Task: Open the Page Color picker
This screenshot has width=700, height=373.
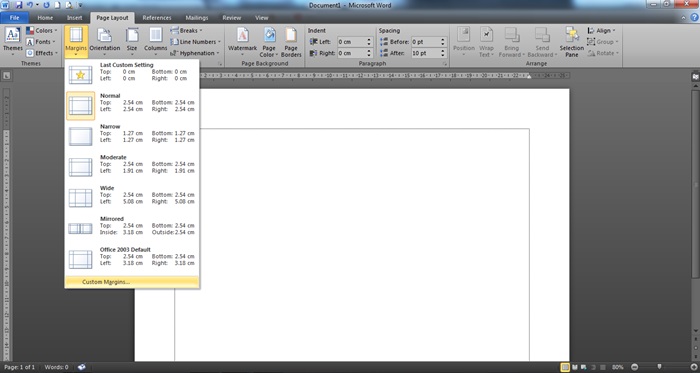Action: coord(269,41)
